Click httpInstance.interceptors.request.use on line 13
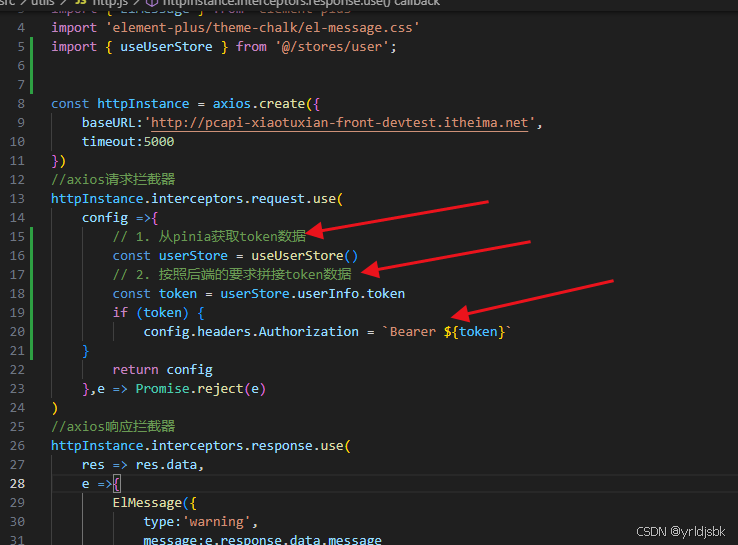 [193, 199]
